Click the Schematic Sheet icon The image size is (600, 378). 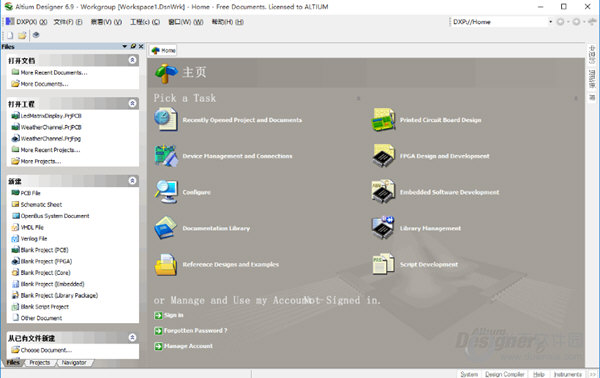tap(15, 204)
